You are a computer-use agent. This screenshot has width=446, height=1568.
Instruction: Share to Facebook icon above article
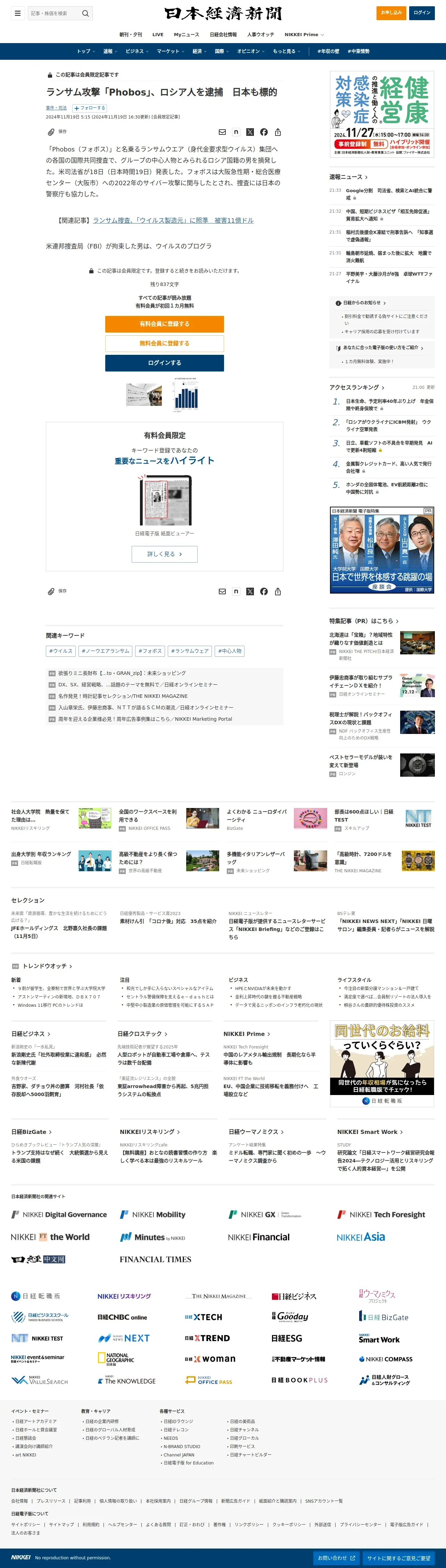[264, 132]
